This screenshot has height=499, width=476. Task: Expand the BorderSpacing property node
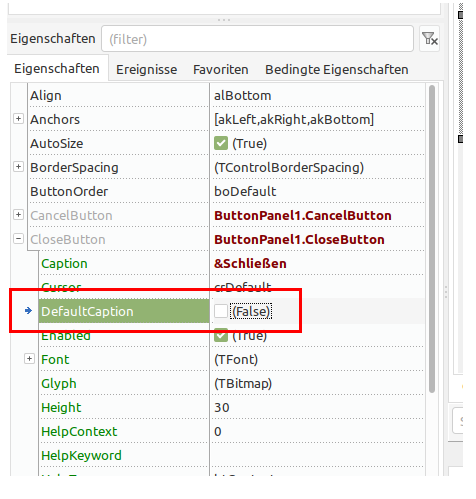(x=18, y=167)
